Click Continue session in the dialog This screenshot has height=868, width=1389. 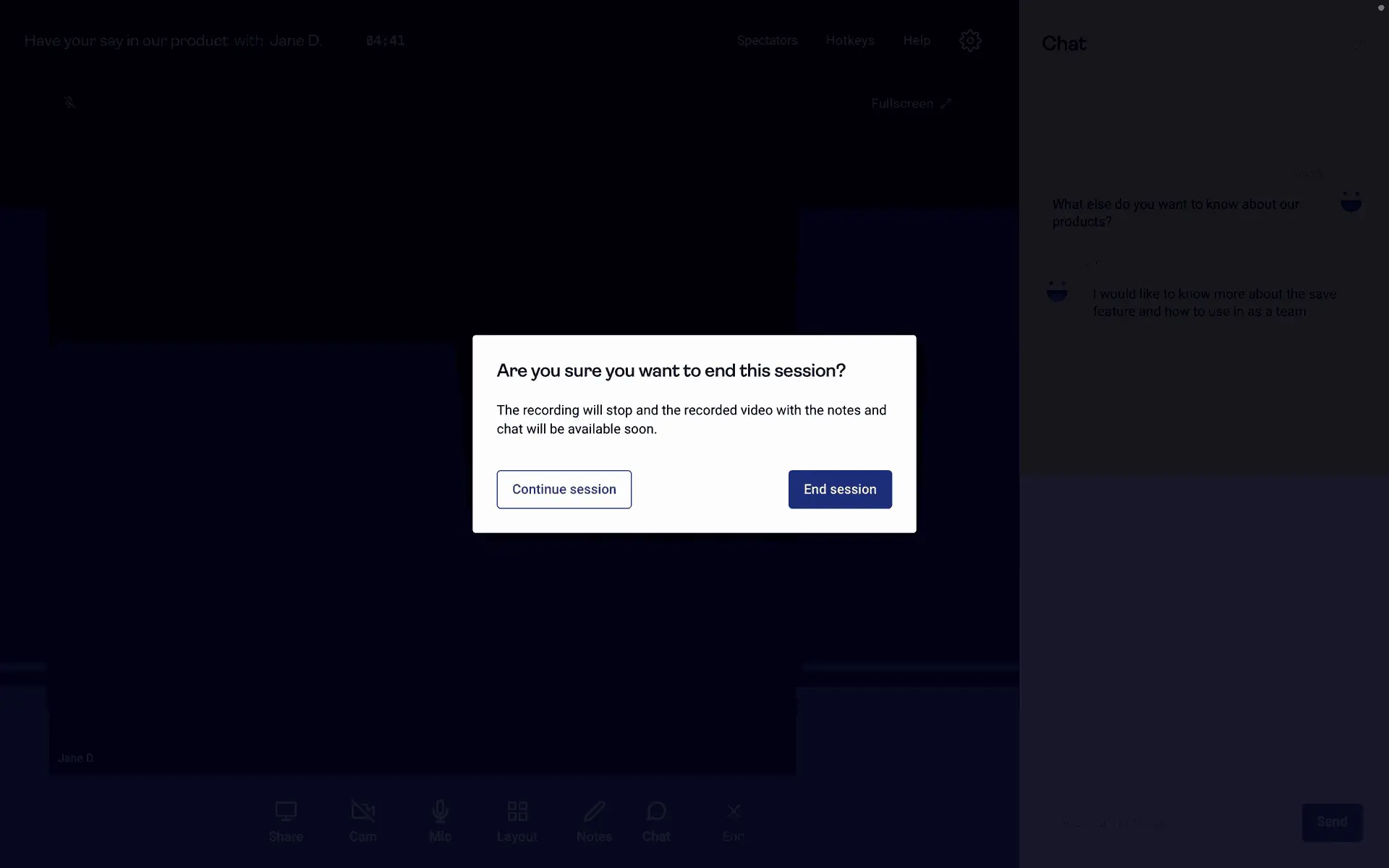[564, 489]
